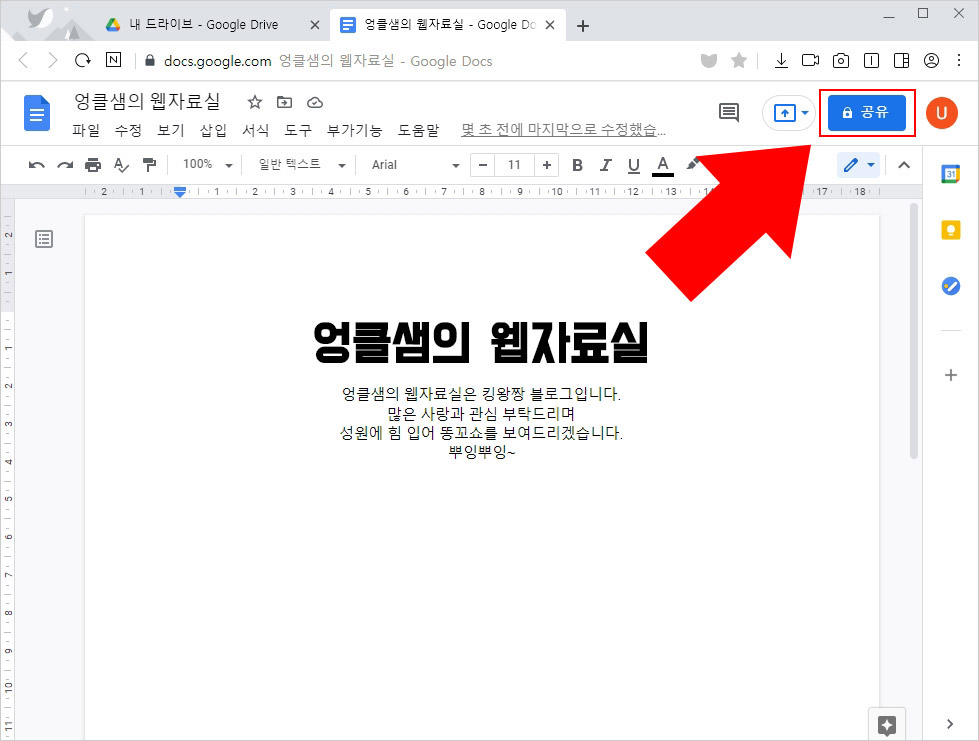Viewport: 979px width, 741px height.
Task: Print the document with printer icon
Action: pos(93,165)
